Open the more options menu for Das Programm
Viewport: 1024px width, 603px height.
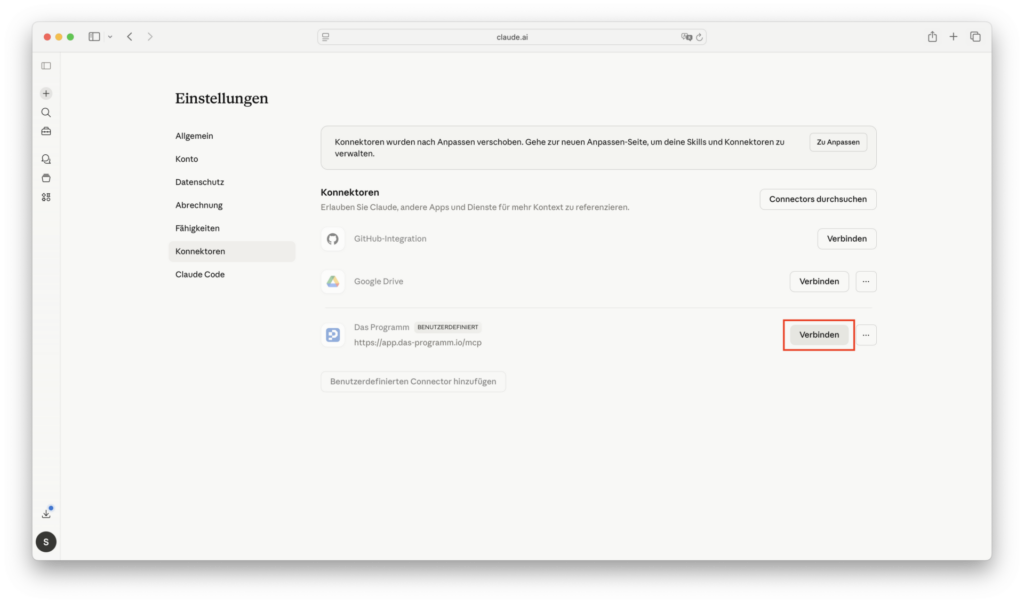pyautogui.click(x=866, y=335)
